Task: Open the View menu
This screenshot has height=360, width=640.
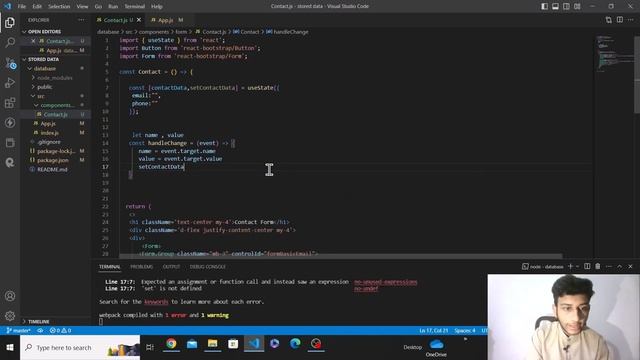Action: (x=82, y=6)
